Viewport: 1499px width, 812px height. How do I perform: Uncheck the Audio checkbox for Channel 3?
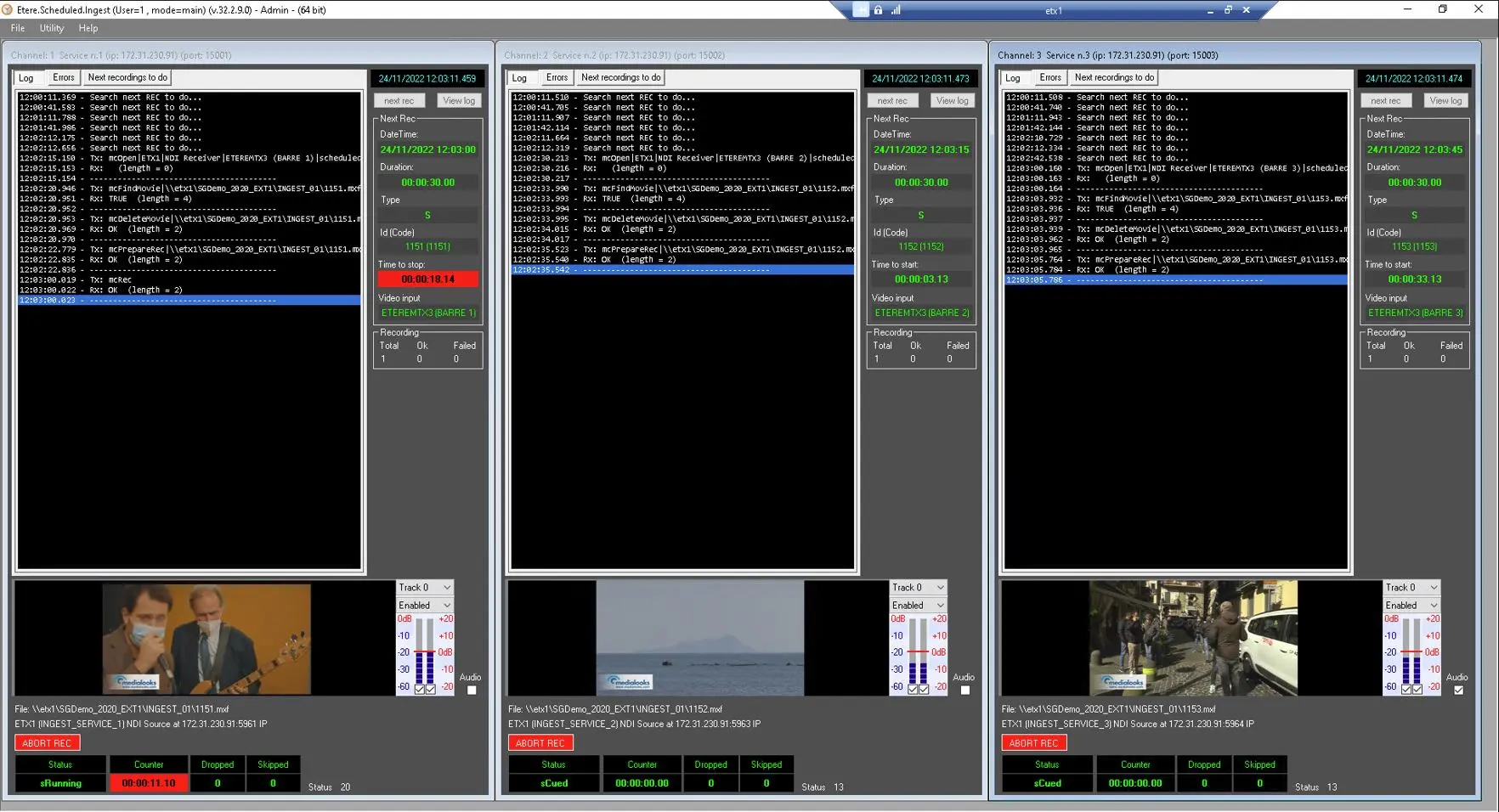click(x=1458, y=691)
